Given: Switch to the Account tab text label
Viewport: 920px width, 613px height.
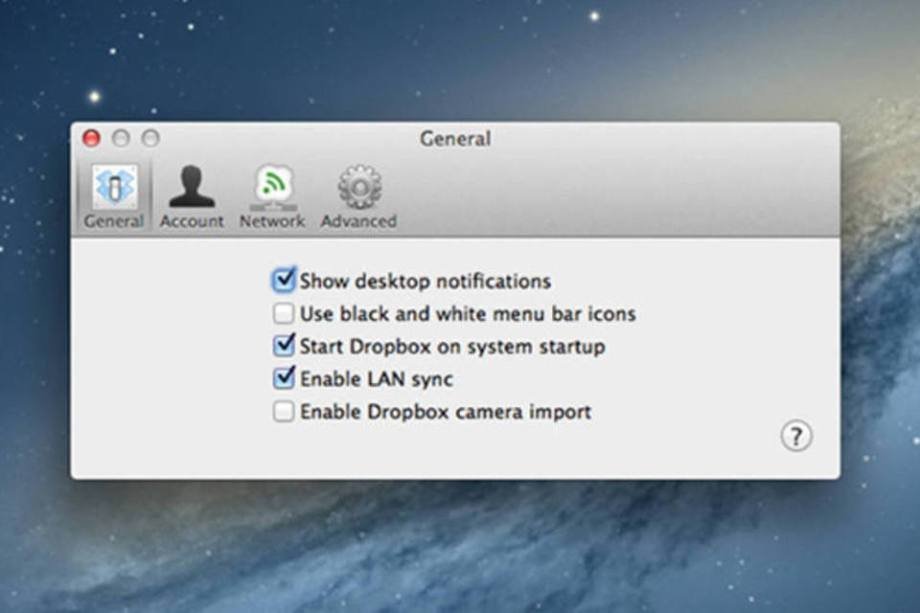Looking at the screenshot, I should [192, 221].
